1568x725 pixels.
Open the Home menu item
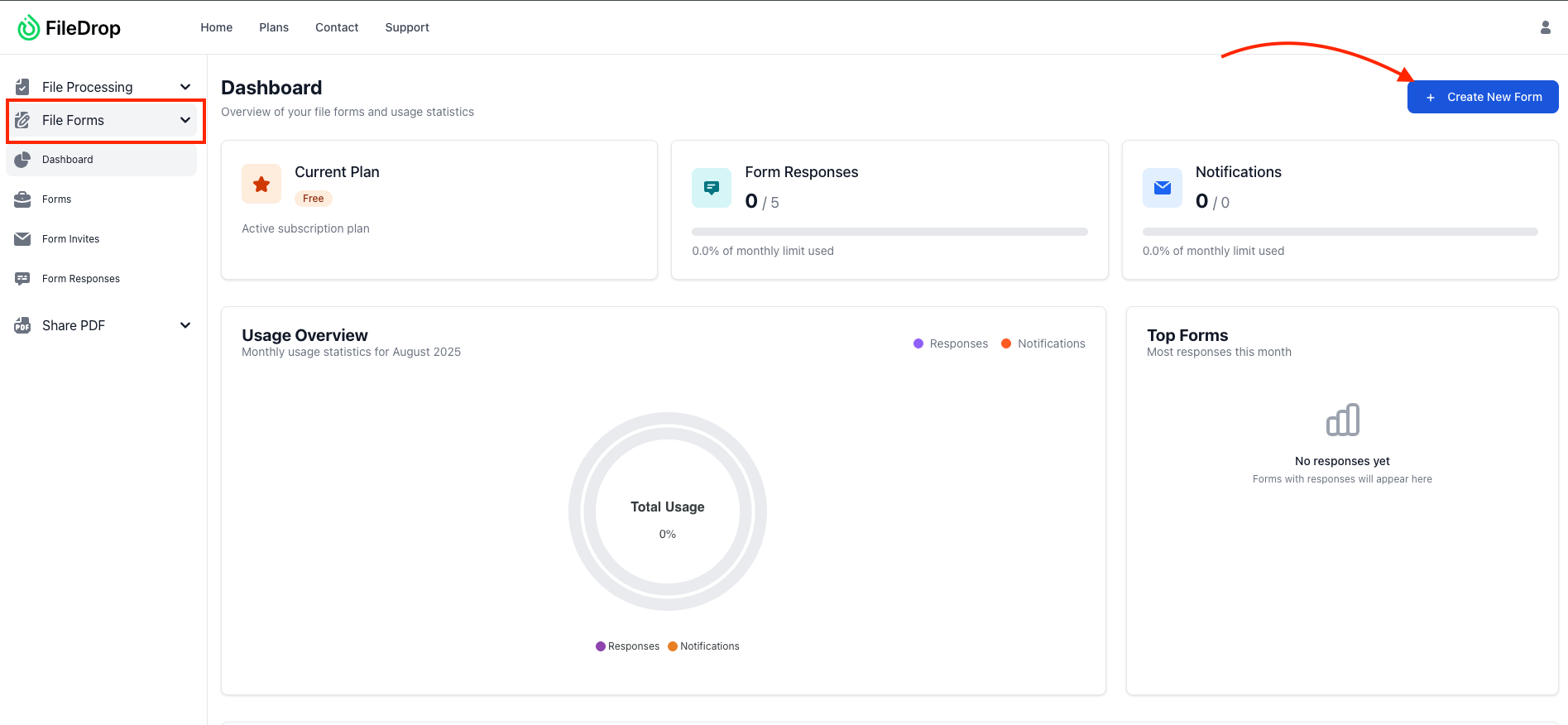(217, 27)
